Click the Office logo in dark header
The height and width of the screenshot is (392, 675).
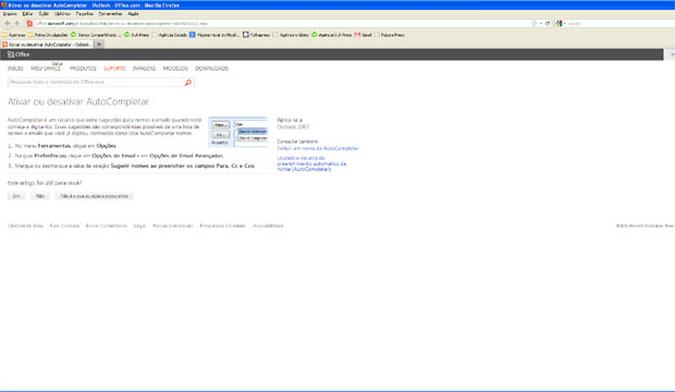tap(19, 54)
